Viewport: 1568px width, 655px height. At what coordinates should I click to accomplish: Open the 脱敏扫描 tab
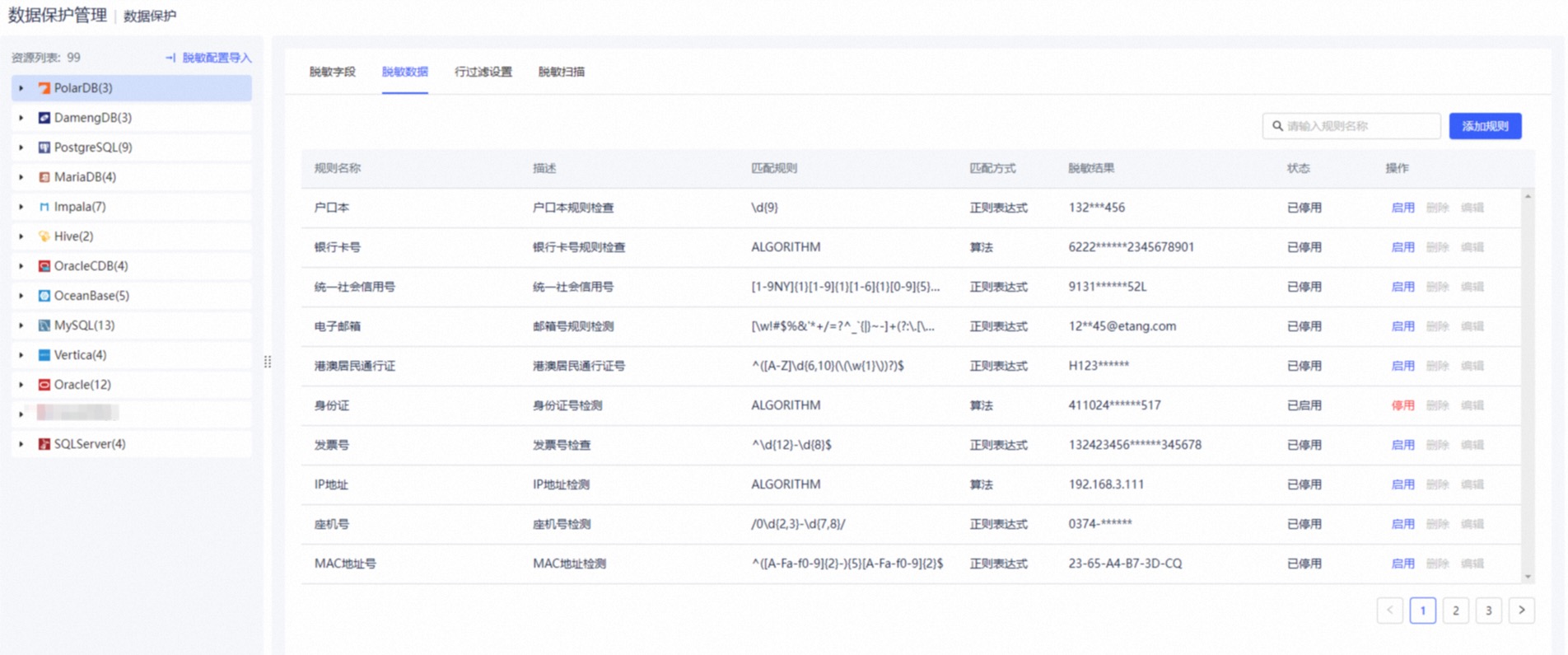561,72
